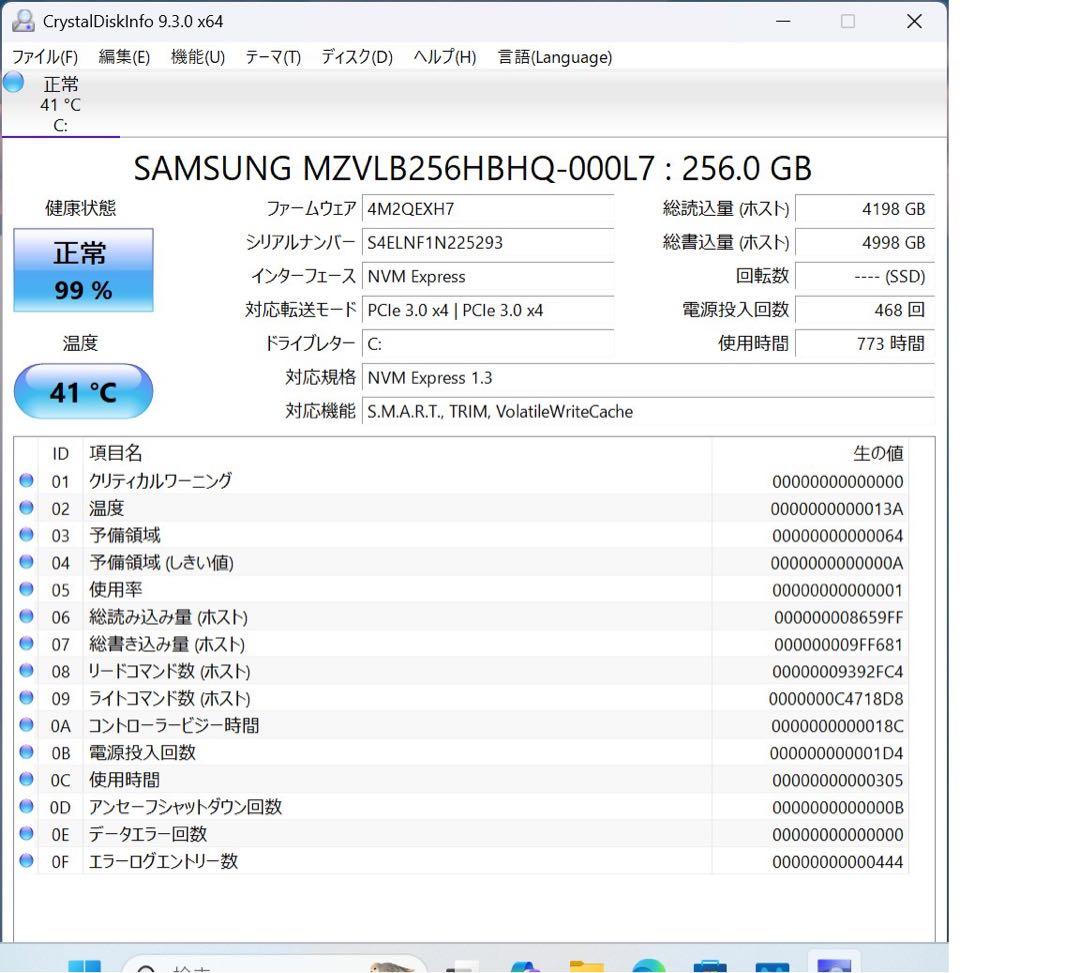Open Windows Start button on taskbar
Screen dimensions: 1080x973
click(84, 965)
